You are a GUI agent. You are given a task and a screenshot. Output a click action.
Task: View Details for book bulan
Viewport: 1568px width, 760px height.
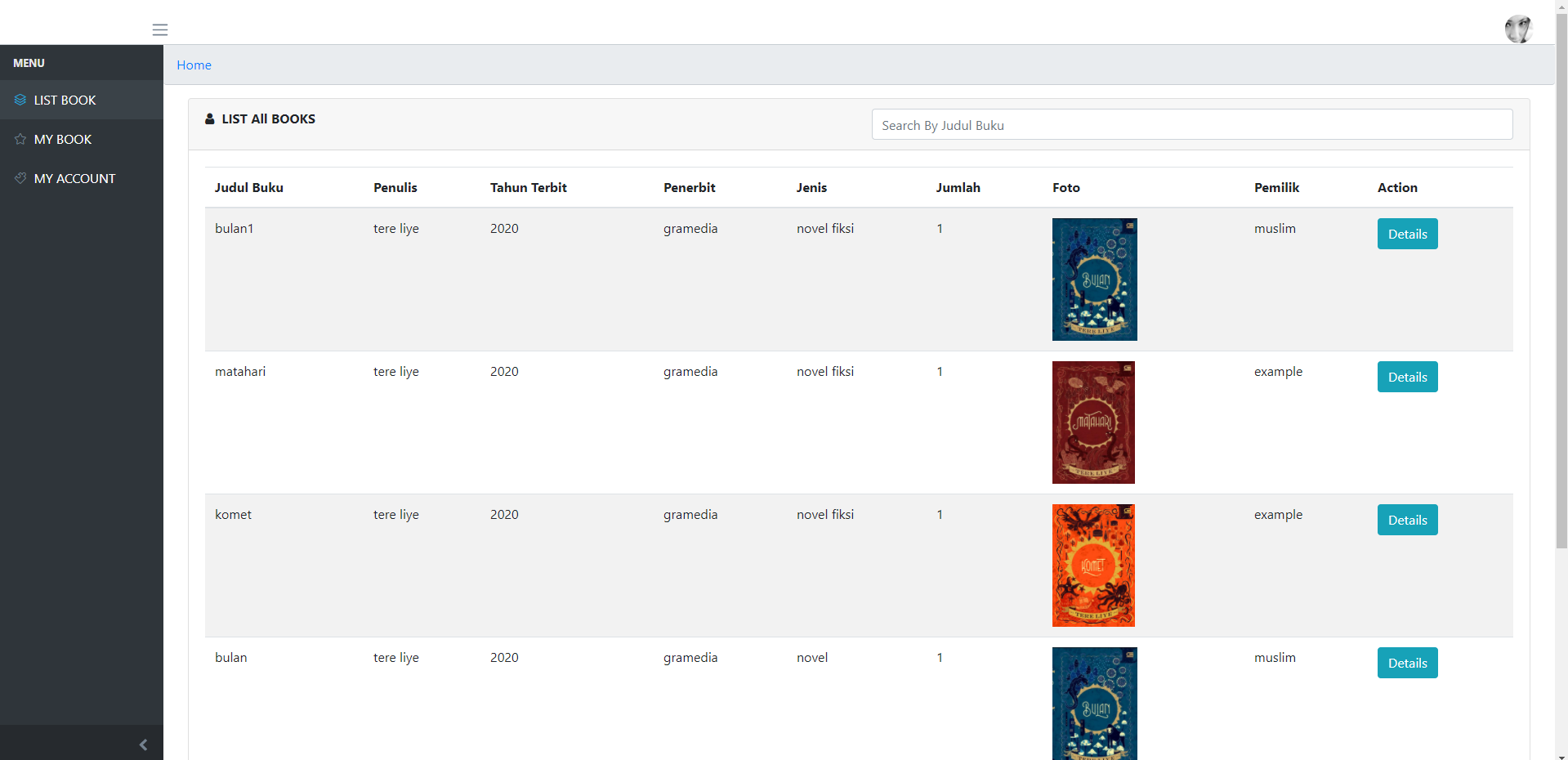(1407, 663)
